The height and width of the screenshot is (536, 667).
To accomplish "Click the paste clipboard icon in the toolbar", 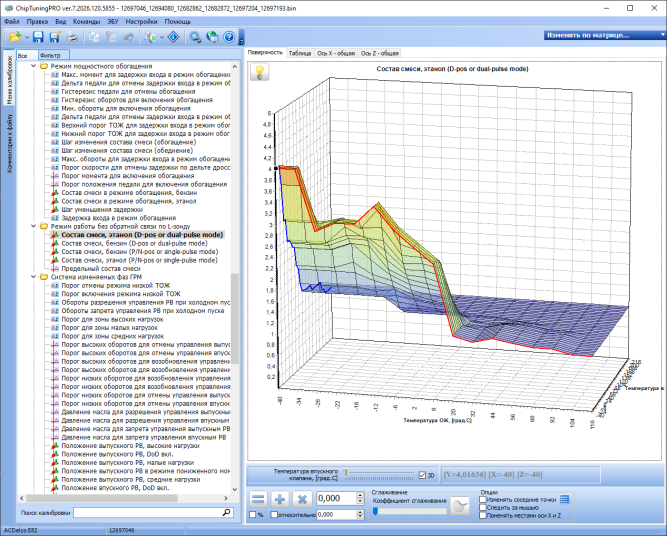I will click(x=111, y=37).
